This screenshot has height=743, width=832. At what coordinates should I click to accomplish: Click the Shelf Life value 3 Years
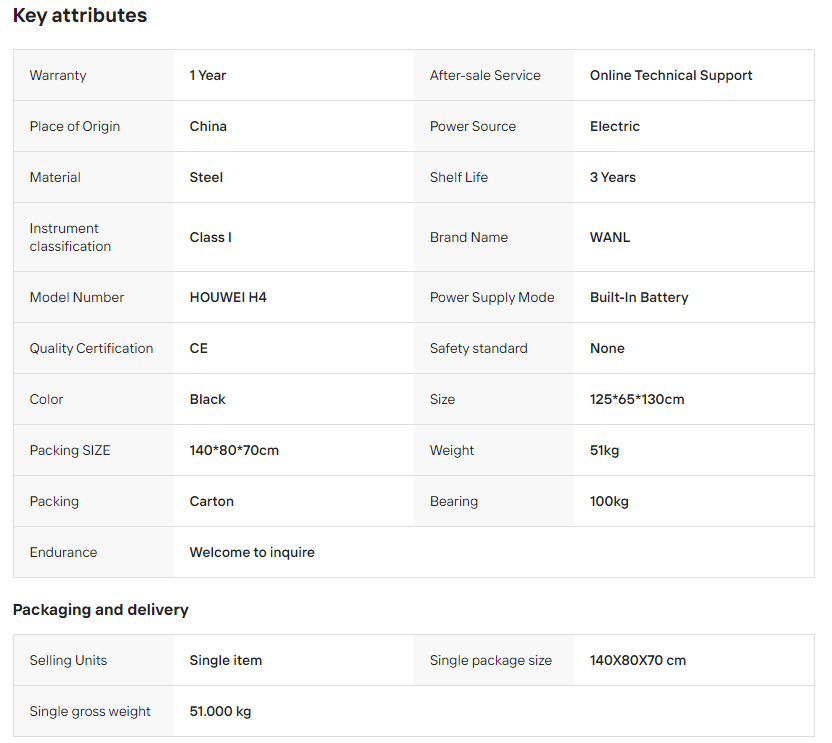[613, 177]
